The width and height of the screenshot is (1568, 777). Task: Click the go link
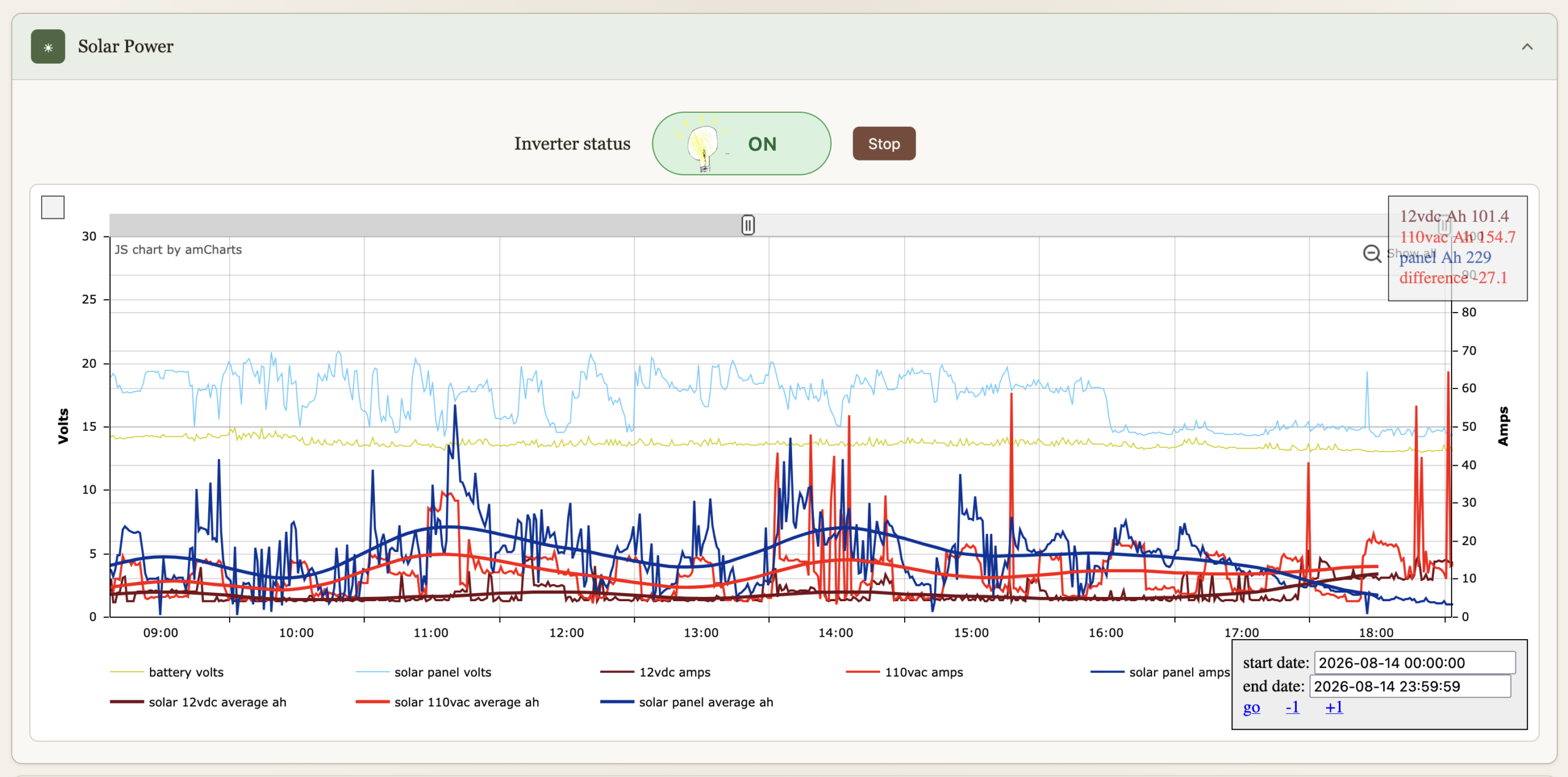[x=1251, y=708]
